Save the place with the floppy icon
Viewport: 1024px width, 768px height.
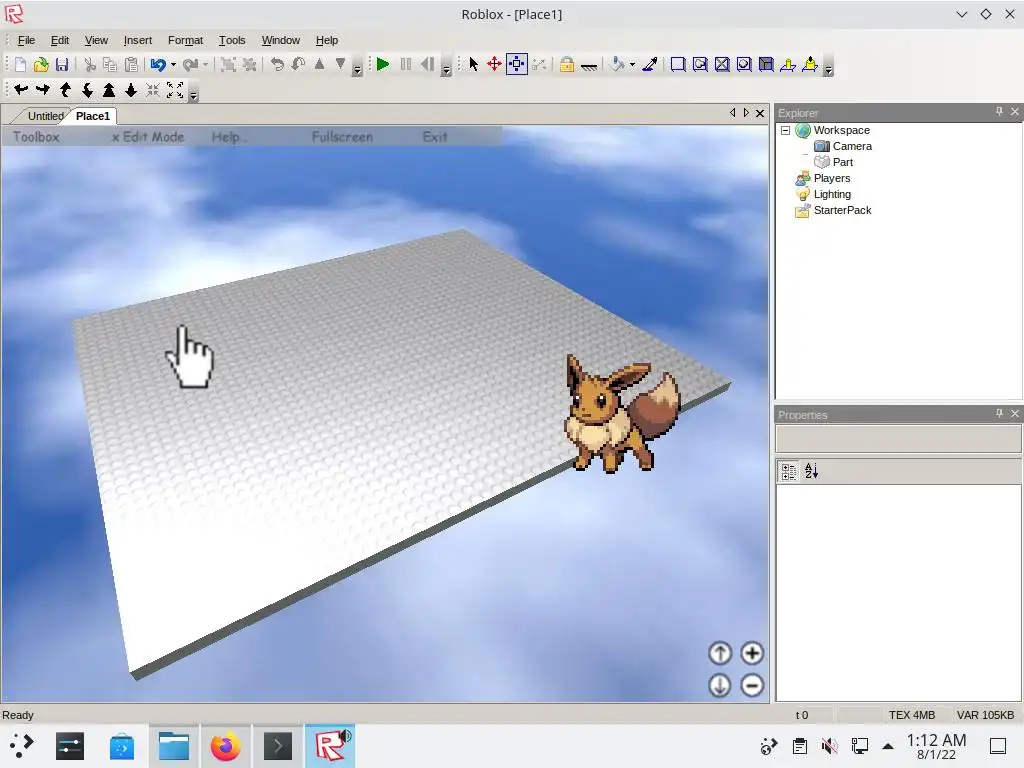pyautogui.click(x=62, y=65)
